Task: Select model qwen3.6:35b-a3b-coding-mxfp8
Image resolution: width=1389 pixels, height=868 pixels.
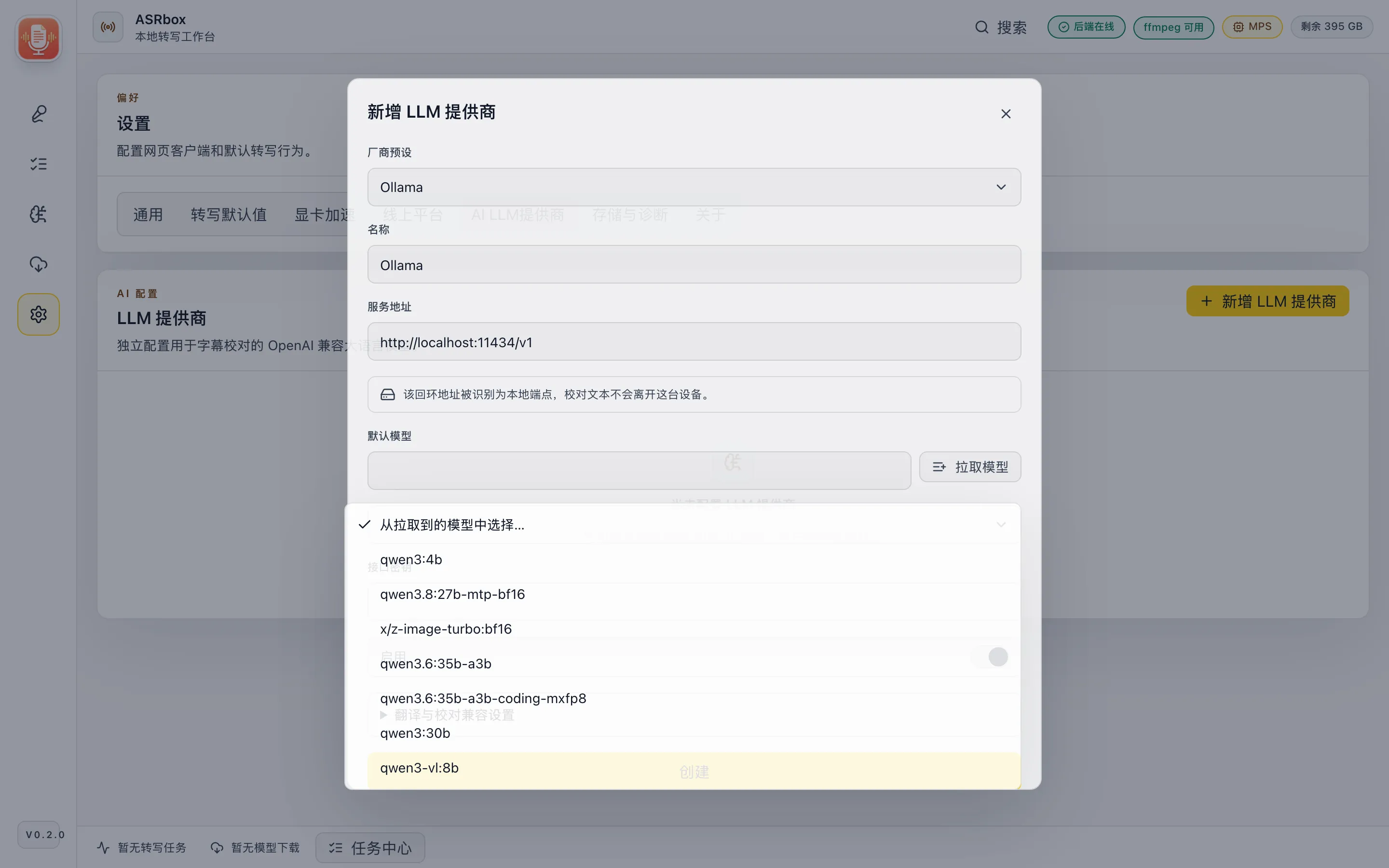Action: point(683,698)
